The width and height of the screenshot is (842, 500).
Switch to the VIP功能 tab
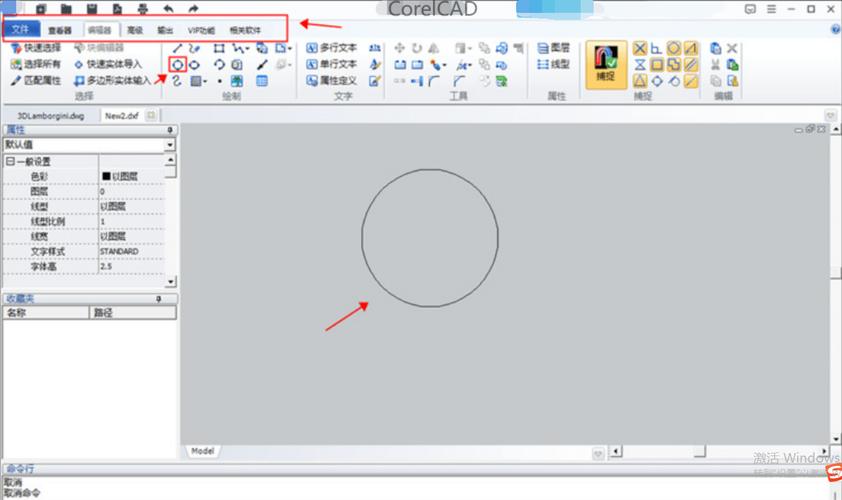pos(201,30)
